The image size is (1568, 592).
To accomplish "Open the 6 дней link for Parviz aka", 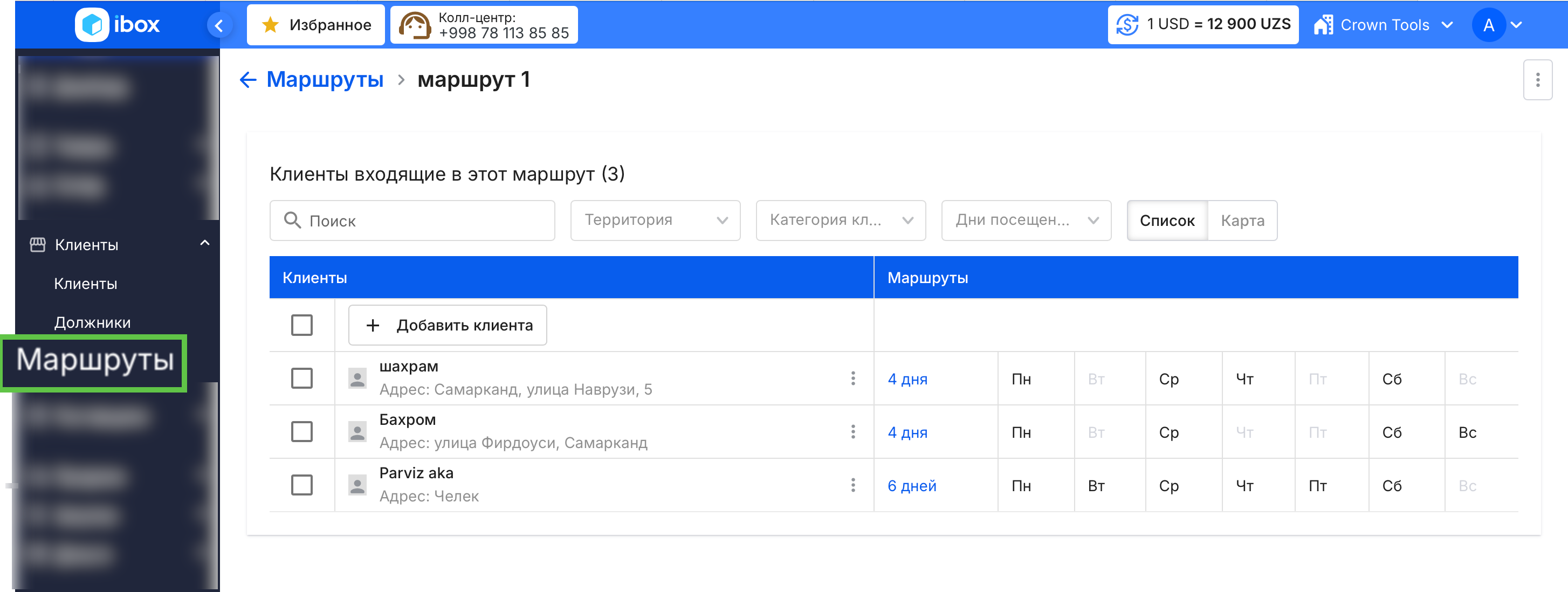I will pos(911,486).
